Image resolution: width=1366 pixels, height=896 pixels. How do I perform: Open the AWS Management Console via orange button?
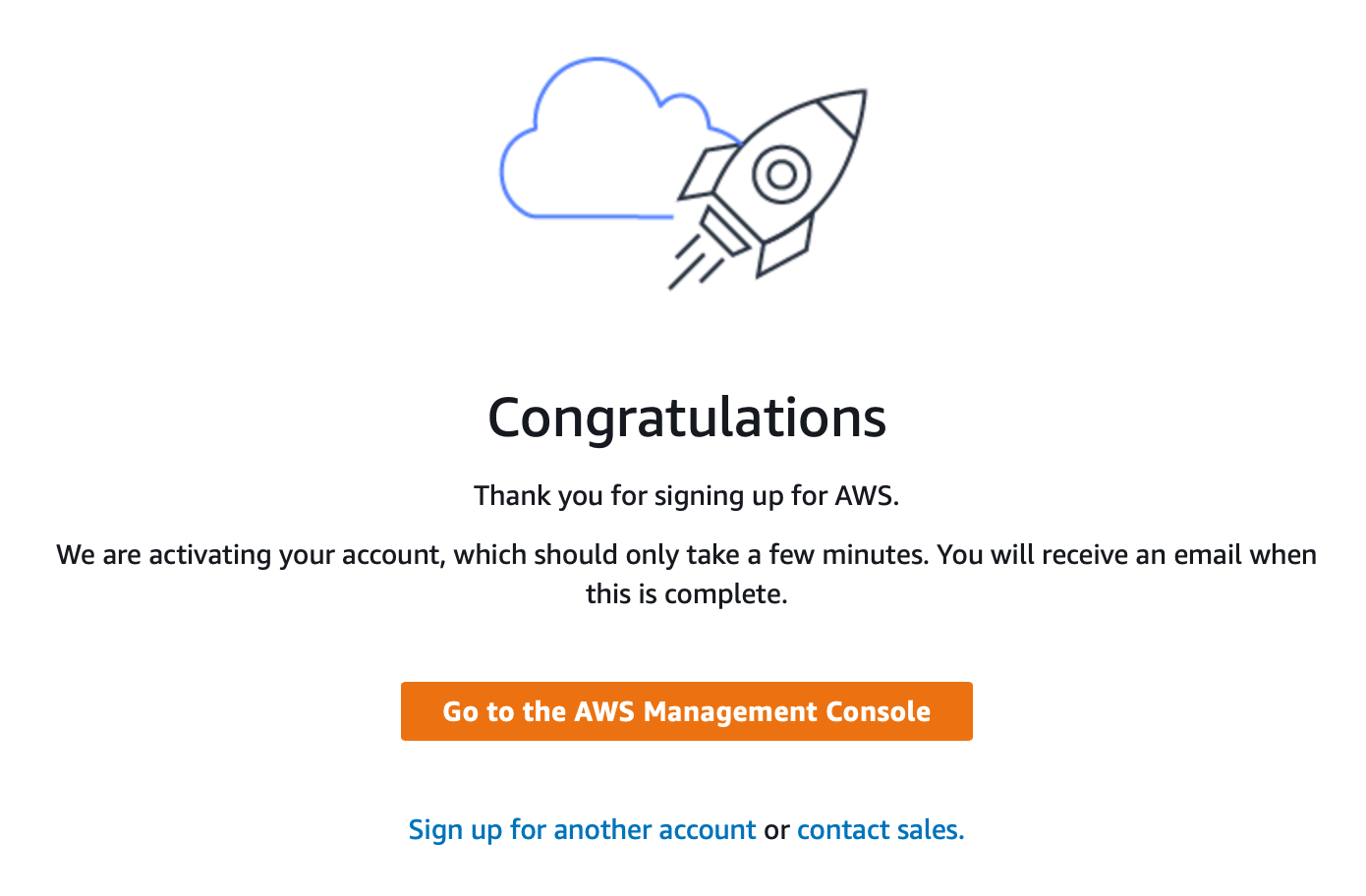pyautogui.click(x=686, y=711)
